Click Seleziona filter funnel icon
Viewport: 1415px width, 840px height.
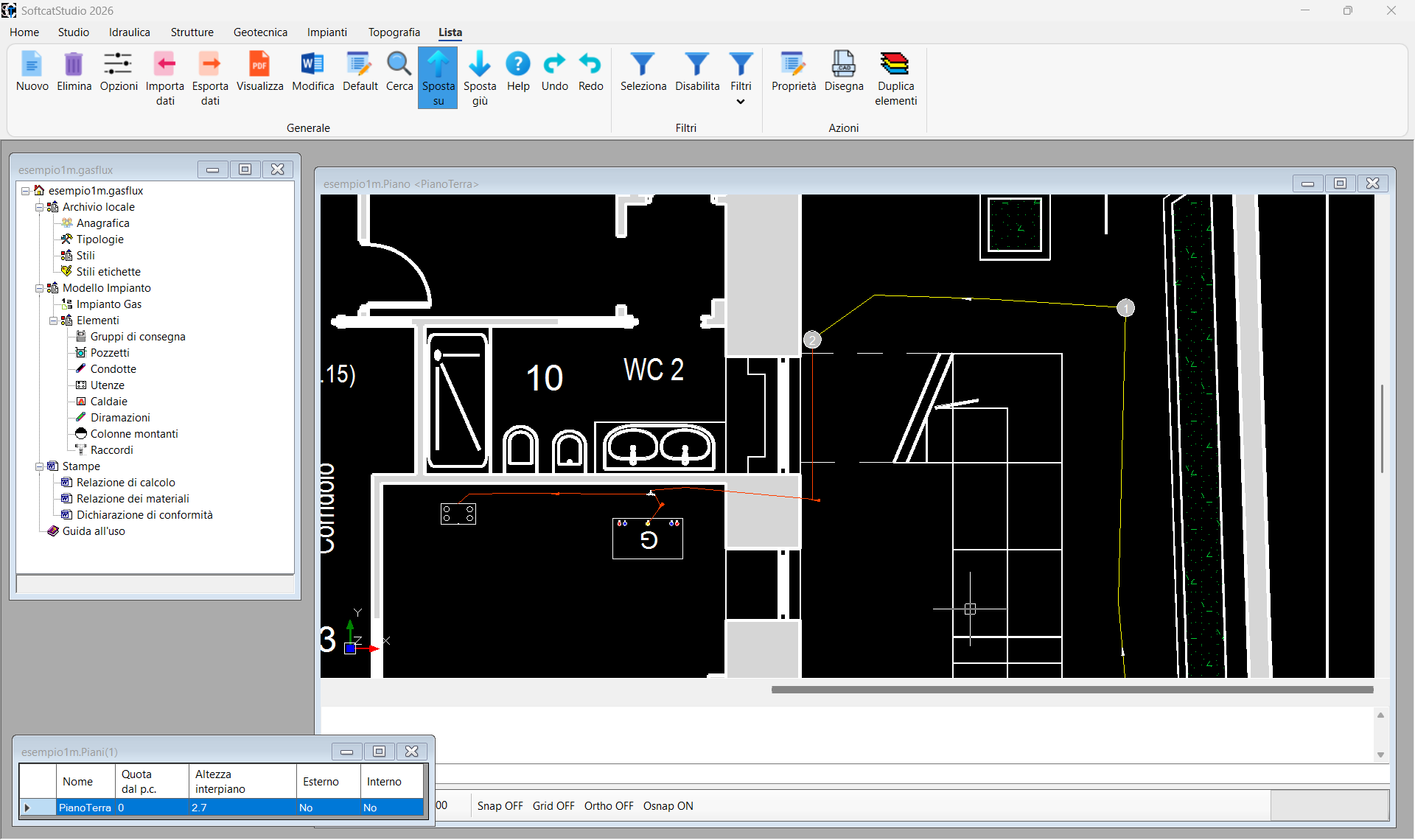tap(643, 64)
